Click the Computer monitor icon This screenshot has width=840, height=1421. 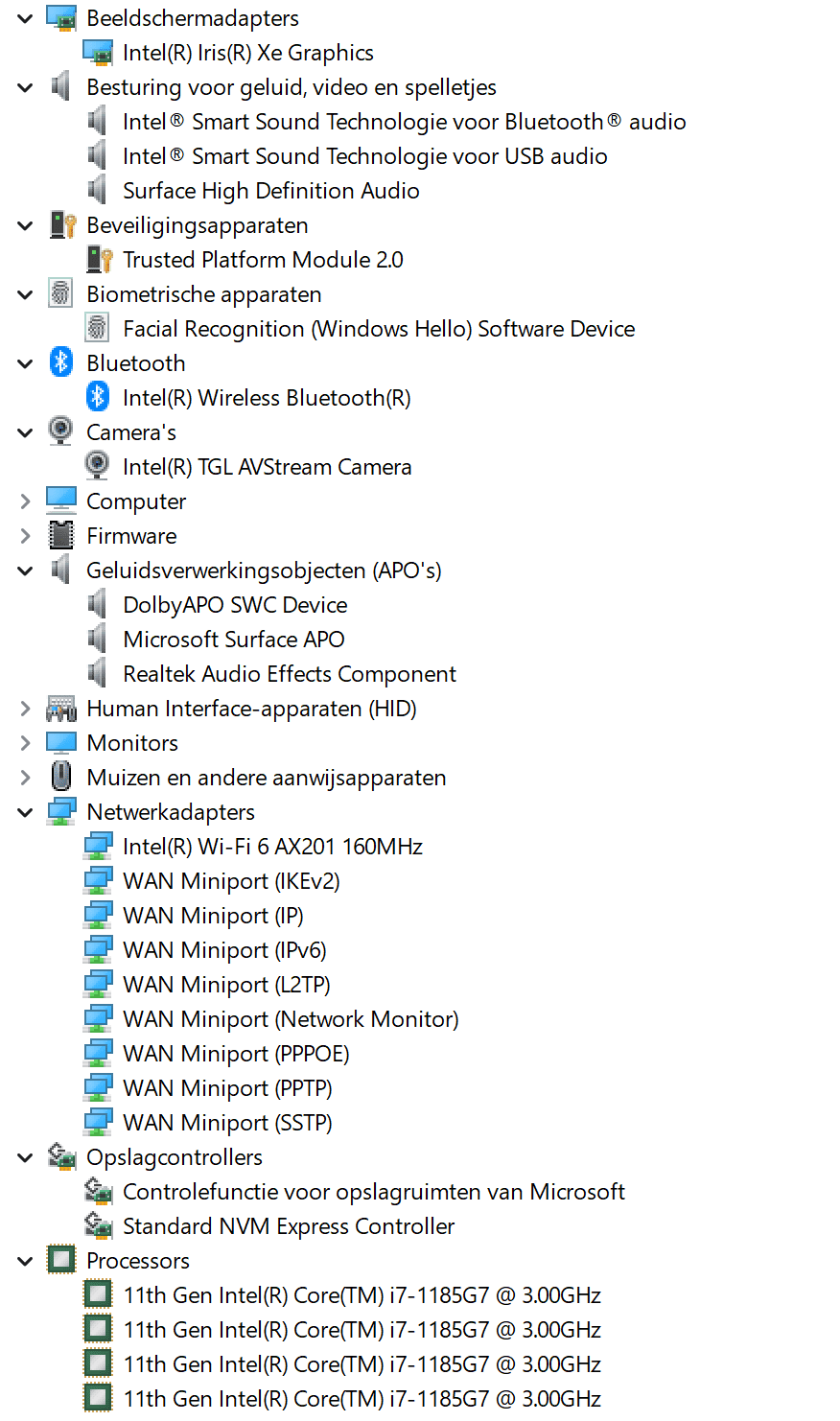[x=61, y=501]
